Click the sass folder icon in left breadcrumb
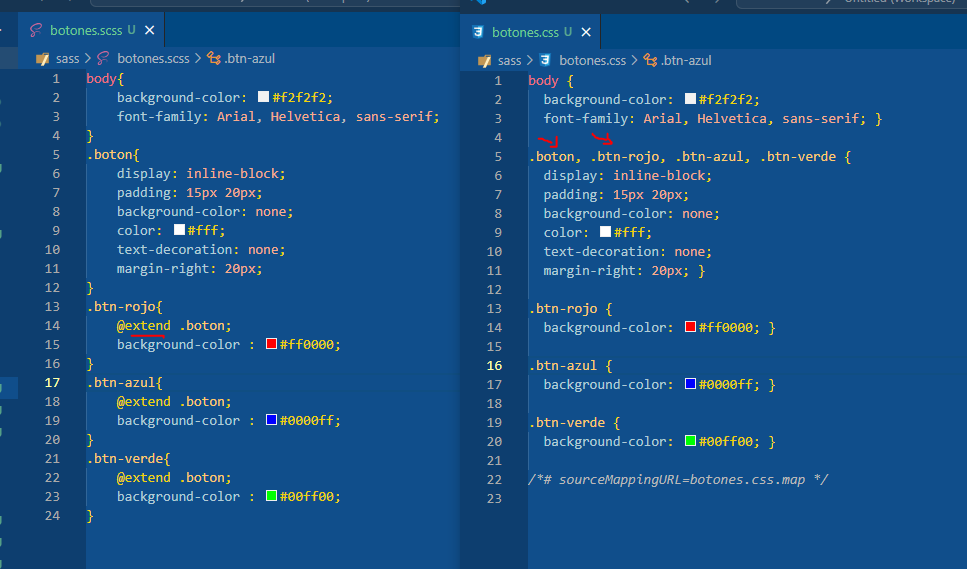The image size is (967, 569). [43, 59]
